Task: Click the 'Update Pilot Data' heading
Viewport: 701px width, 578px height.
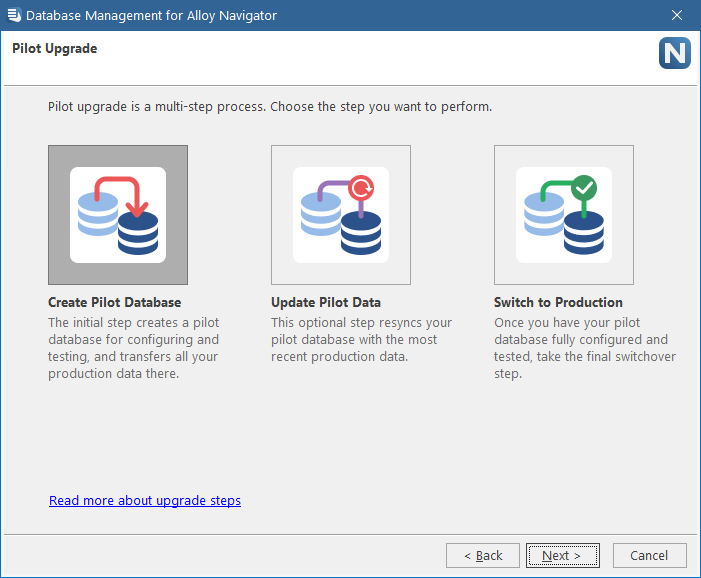Action: pos(326,302)
